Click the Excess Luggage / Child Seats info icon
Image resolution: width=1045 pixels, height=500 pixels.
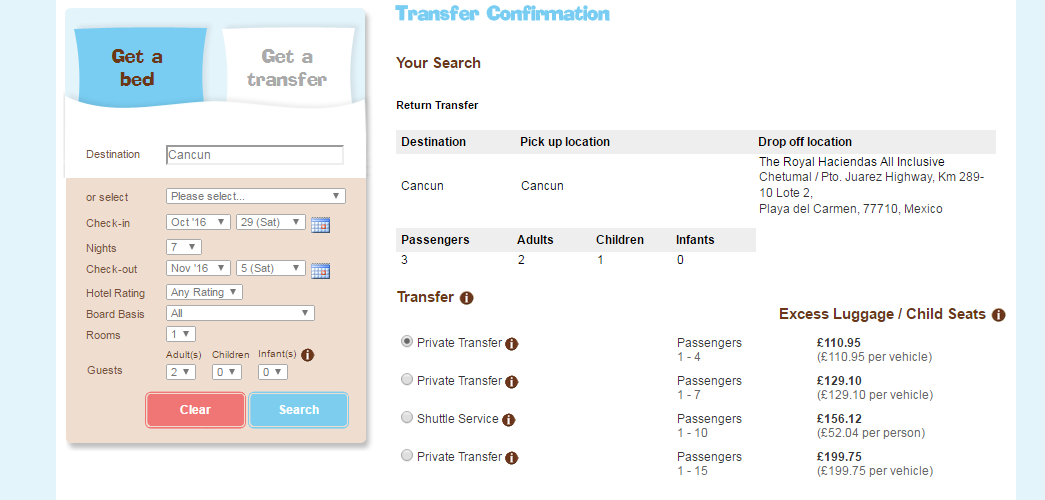[998, 315]
